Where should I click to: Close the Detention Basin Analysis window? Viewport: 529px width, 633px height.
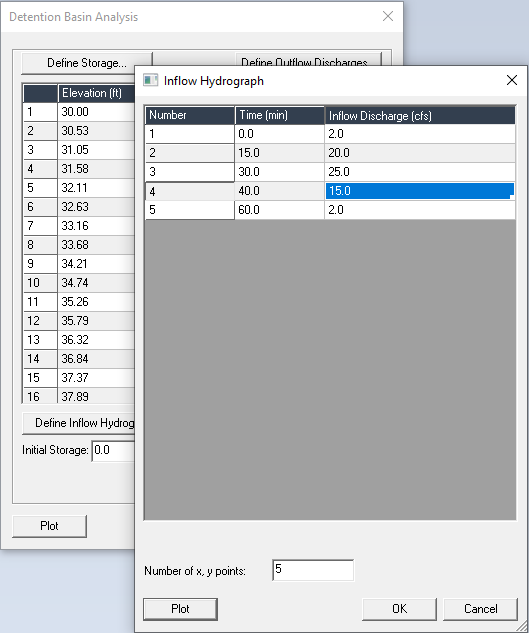pyautogui.click(x=388, y=16)
